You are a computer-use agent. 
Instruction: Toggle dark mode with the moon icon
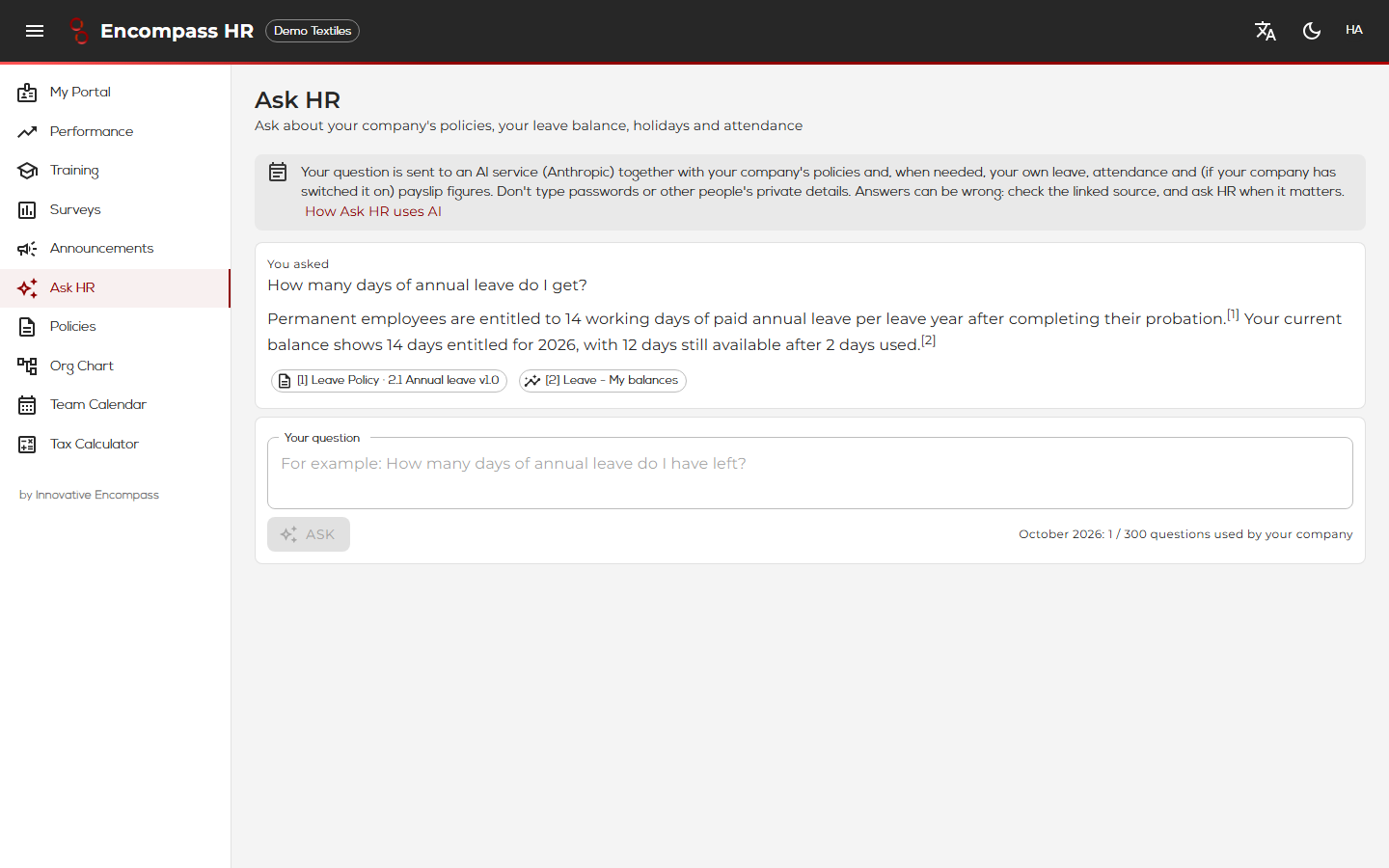(1312, 31)
